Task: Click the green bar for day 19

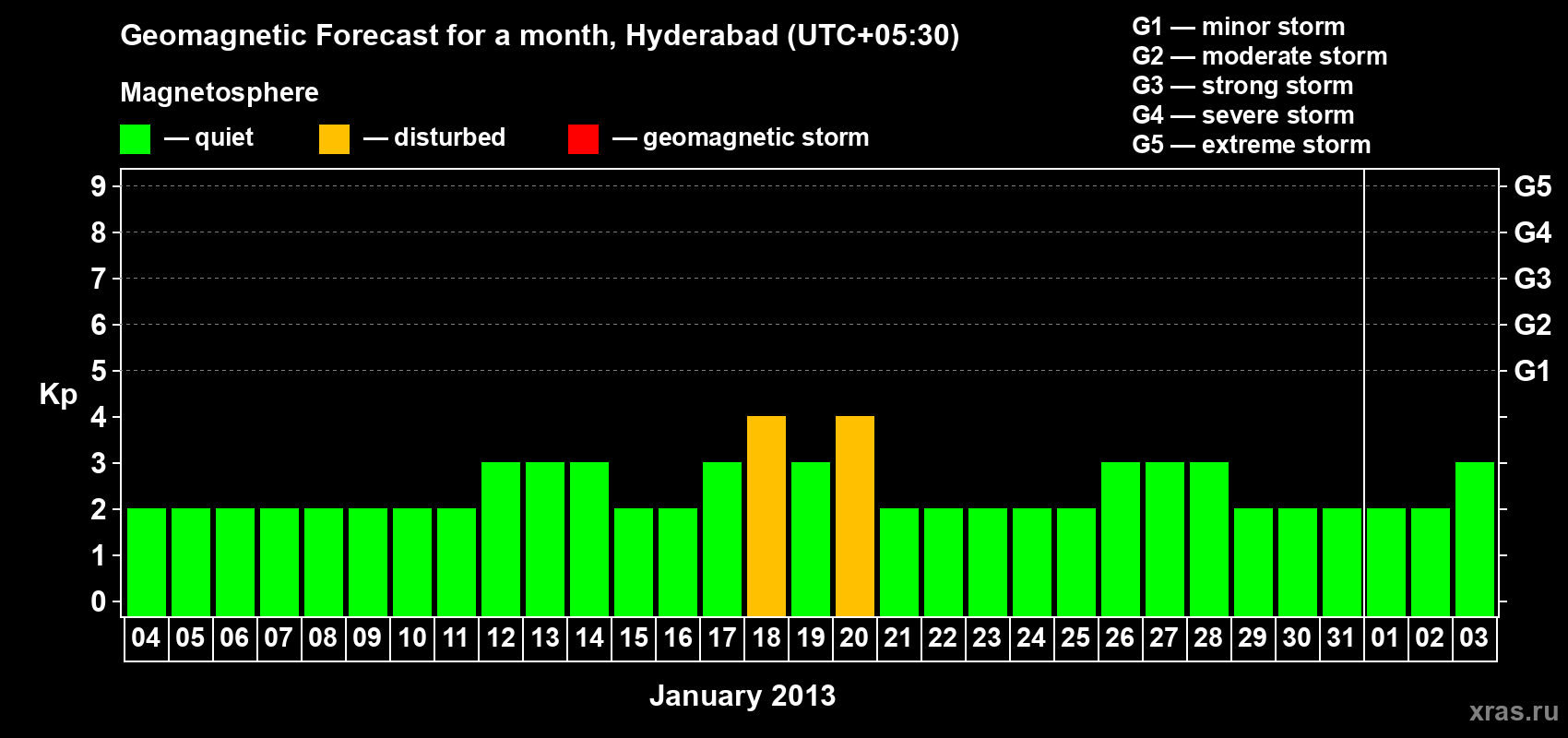Action: pos(811,539)
